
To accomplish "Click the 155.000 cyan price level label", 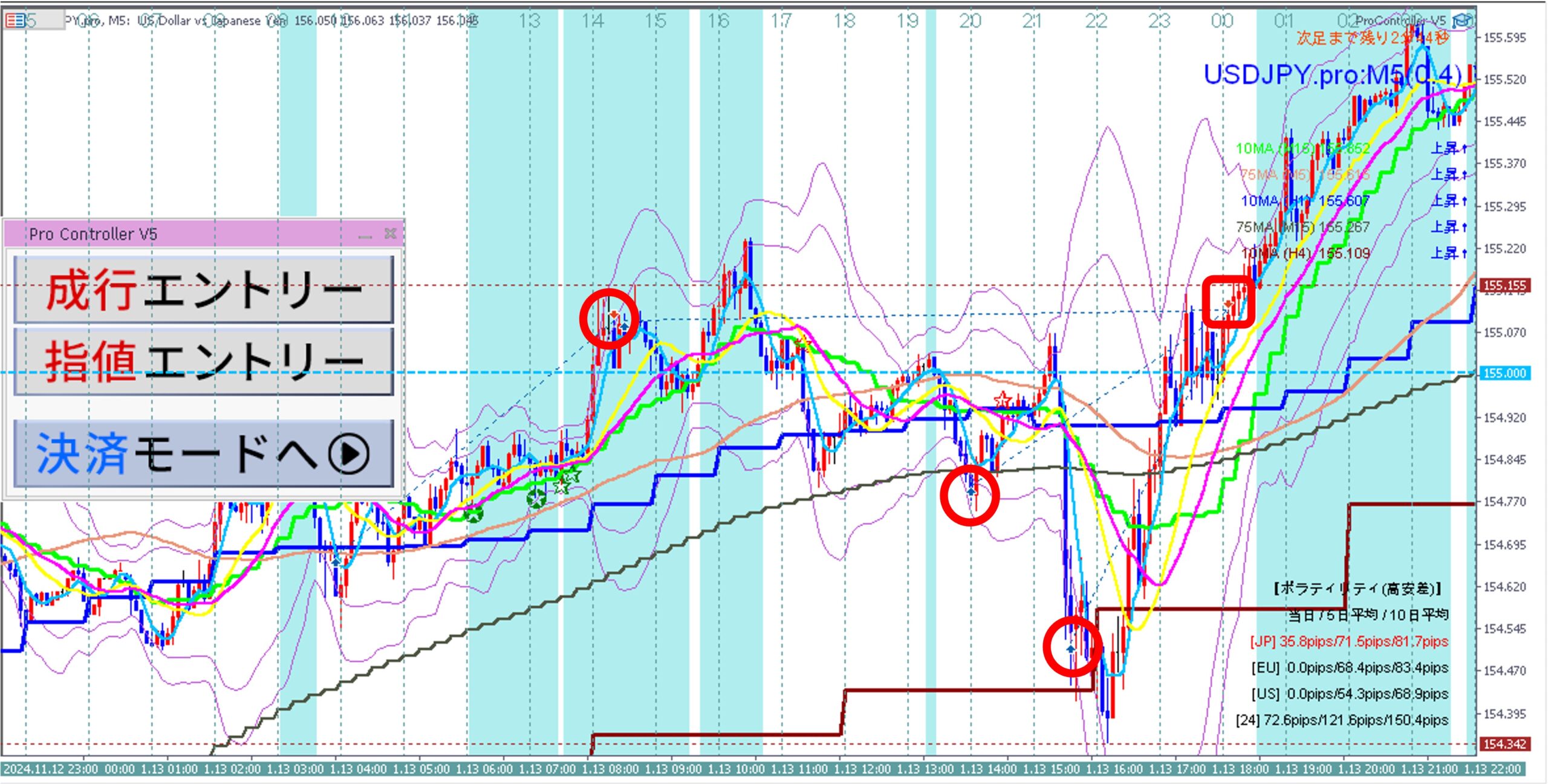I will tap(1504, 373).
